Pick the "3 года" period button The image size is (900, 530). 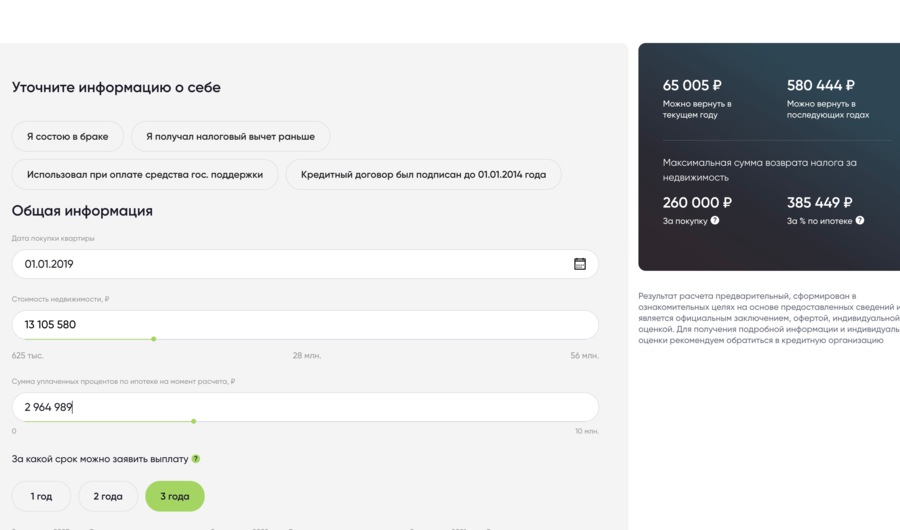click(x=175, y=496)
